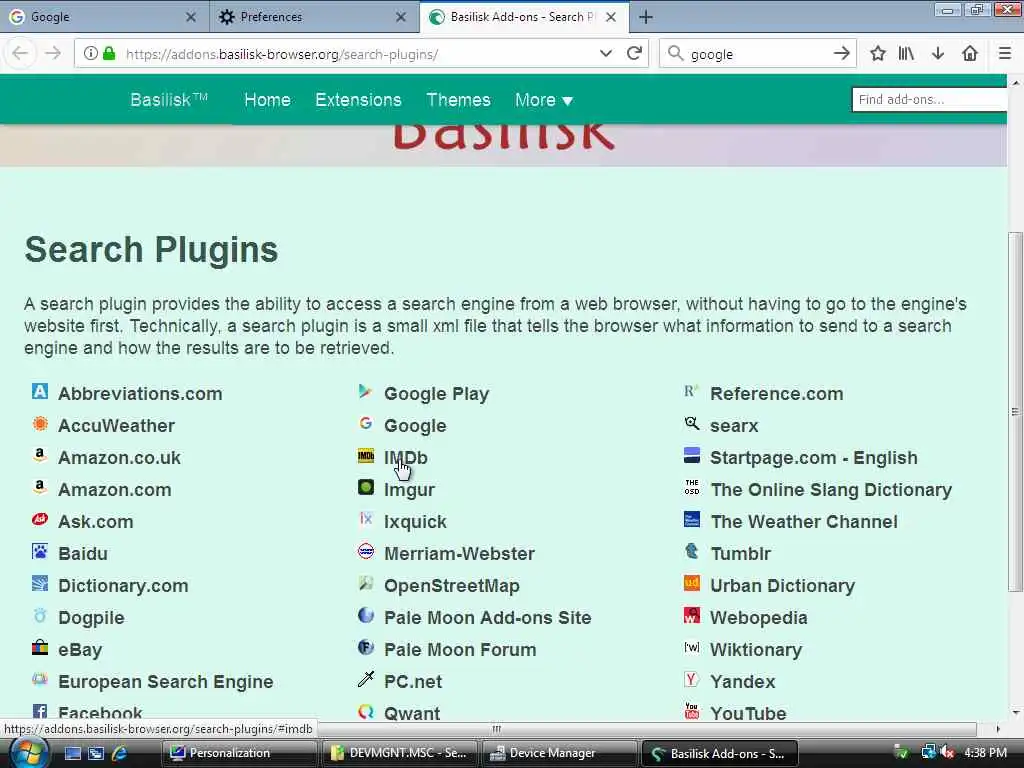Image resolution: width=1024 pixels, height=768 pixels.
Task: Click the Abbreviations.com plugin icon
Action: point(40,391)
